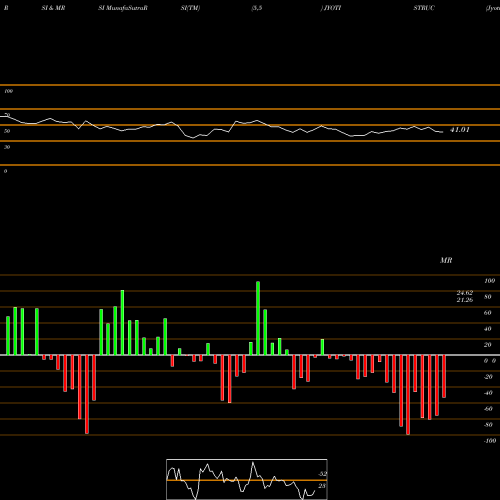Click the RSI axis label 100
This screenshot has width=500, height=500.
click(8, 91)
